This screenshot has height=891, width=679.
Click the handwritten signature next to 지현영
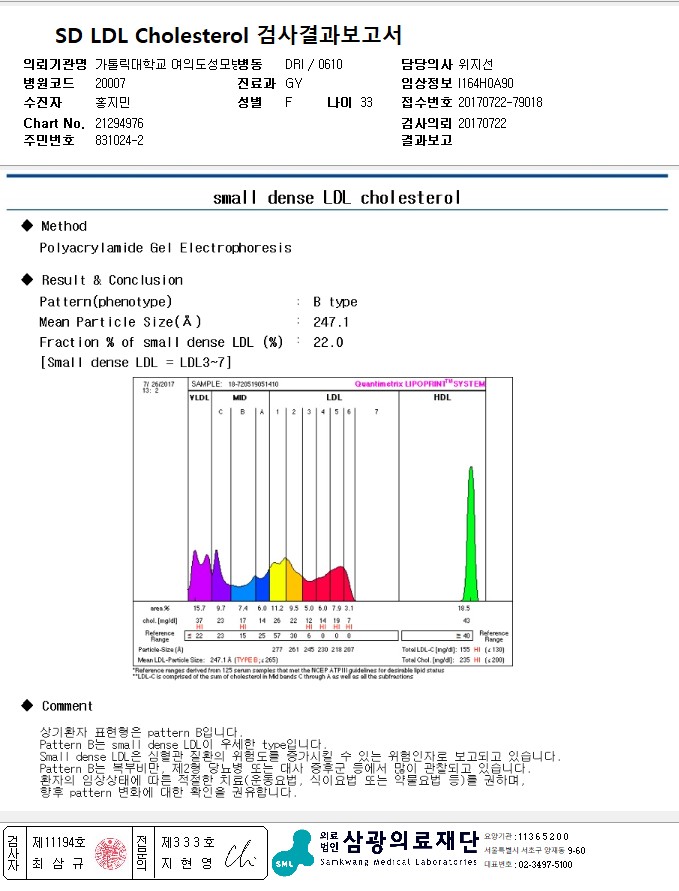[239, 855]
